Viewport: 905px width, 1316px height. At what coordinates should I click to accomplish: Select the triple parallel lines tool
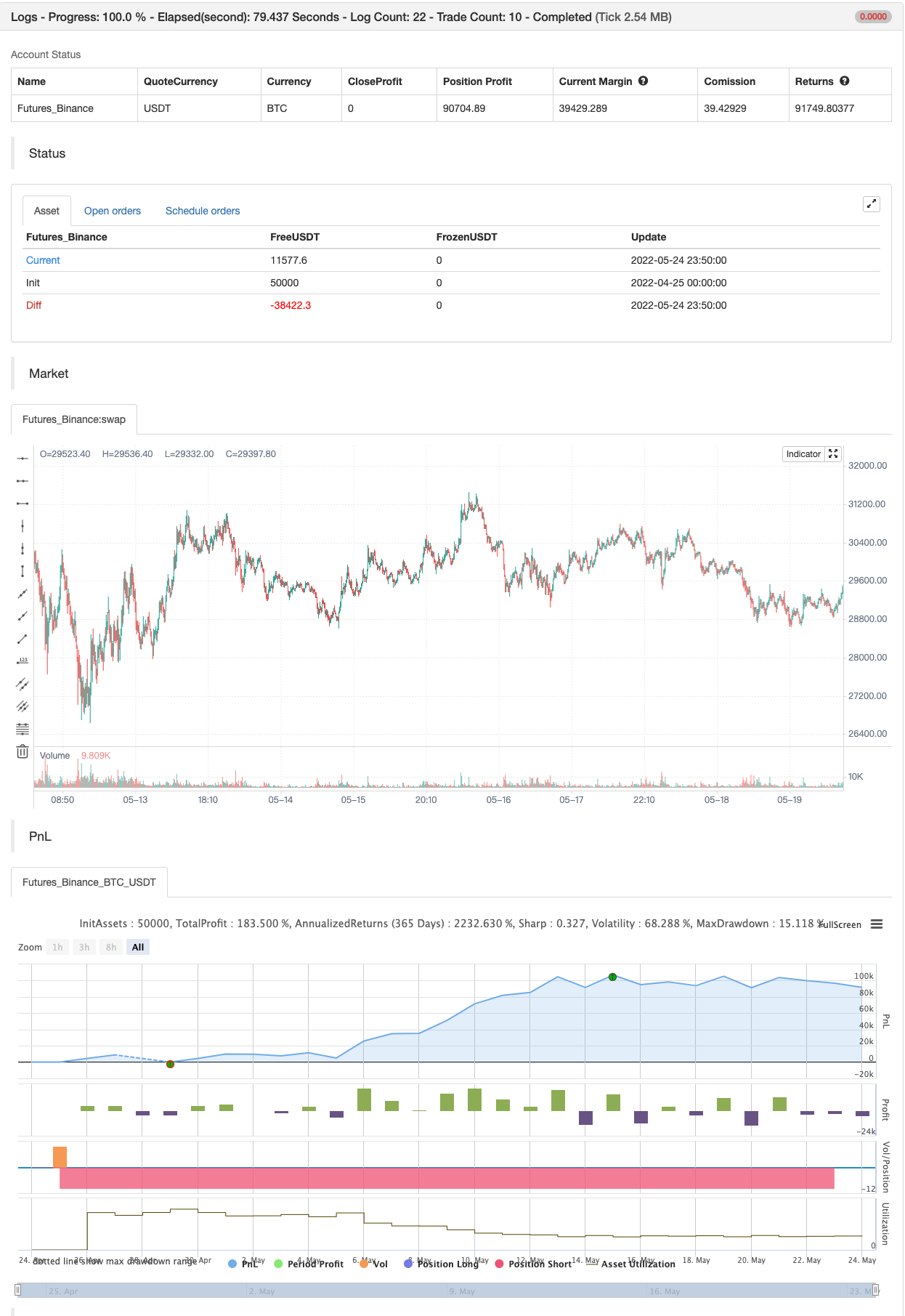(23, 706)
